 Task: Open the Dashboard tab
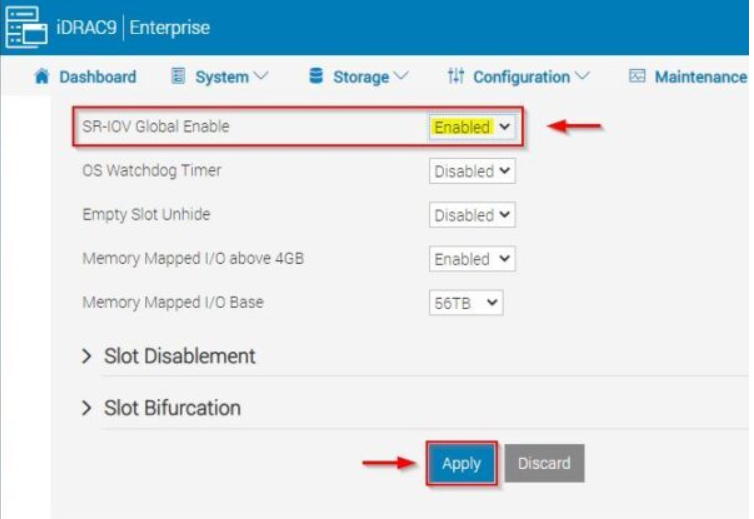click(x=97, y=77)
